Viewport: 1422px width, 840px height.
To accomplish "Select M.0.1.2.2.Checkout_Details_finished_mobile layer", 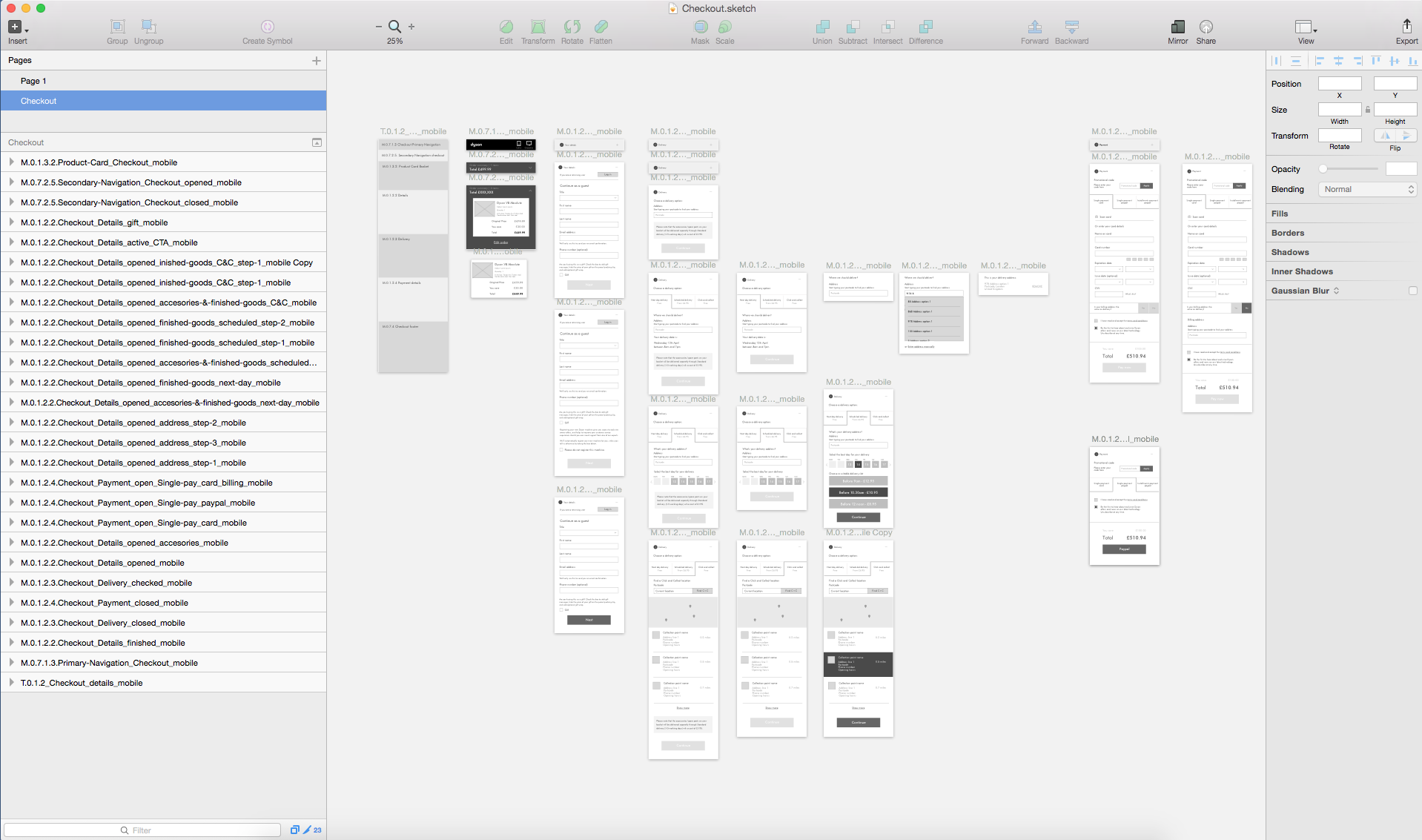I will coord(163,643).
